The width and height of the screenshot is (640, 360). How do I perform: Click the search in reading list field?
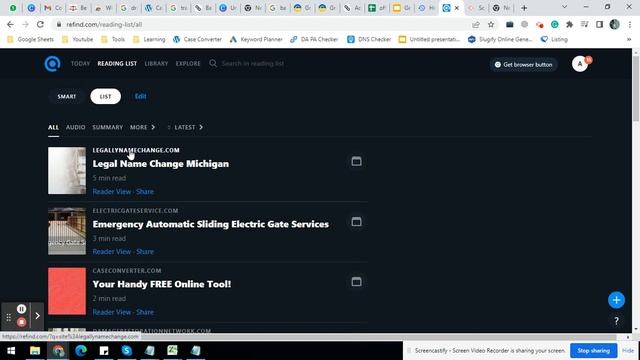tap(253, 64)
